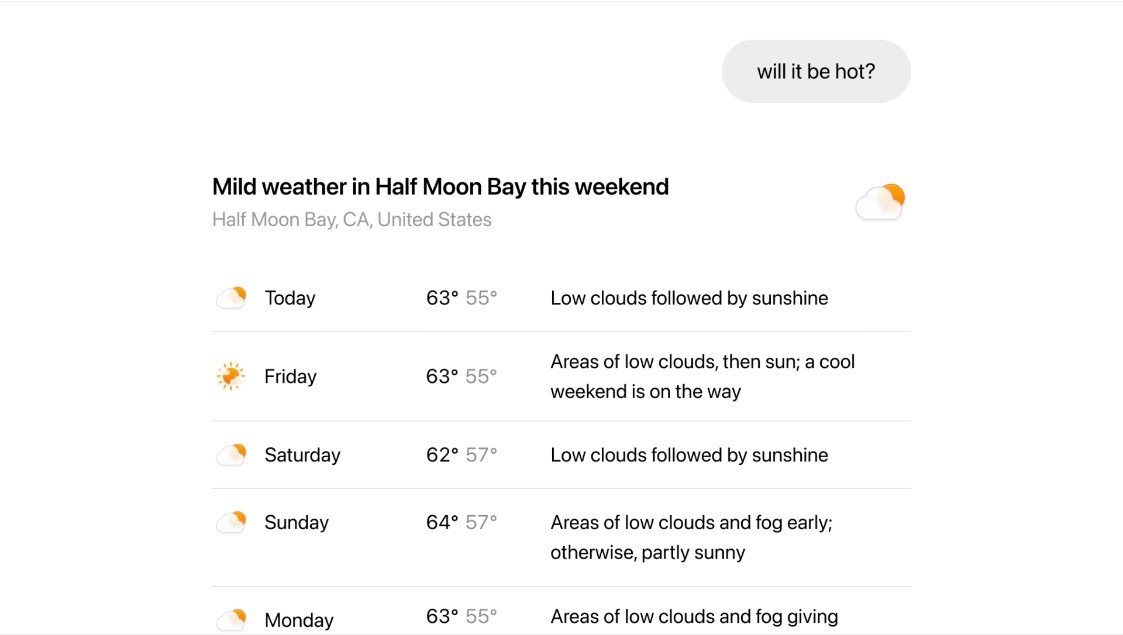Click Saturday's partly cloudy icon
Screen dimensions: 1123x635
pyautogui.click(x=231, y=455)
